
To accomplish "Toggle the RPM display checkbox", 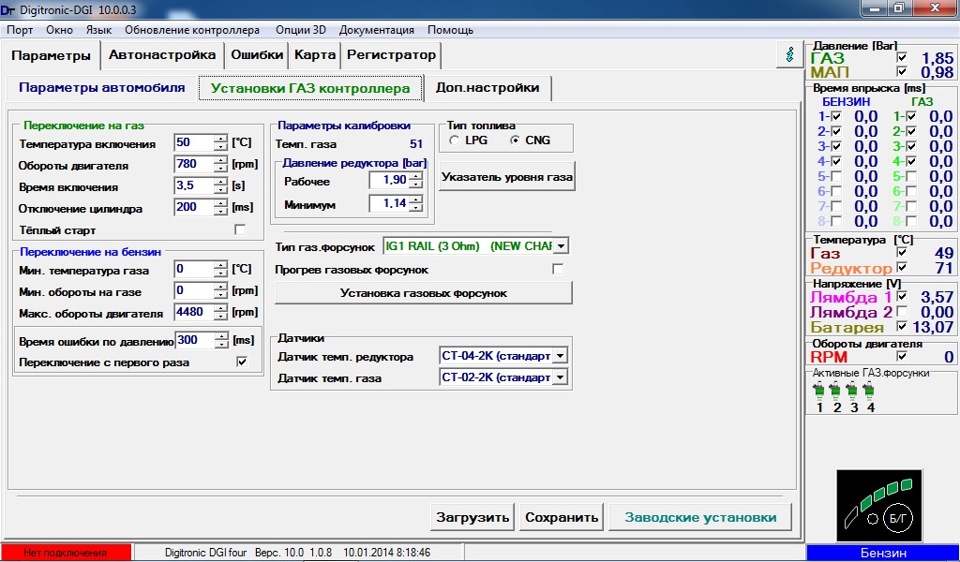I will click(901, 356).
